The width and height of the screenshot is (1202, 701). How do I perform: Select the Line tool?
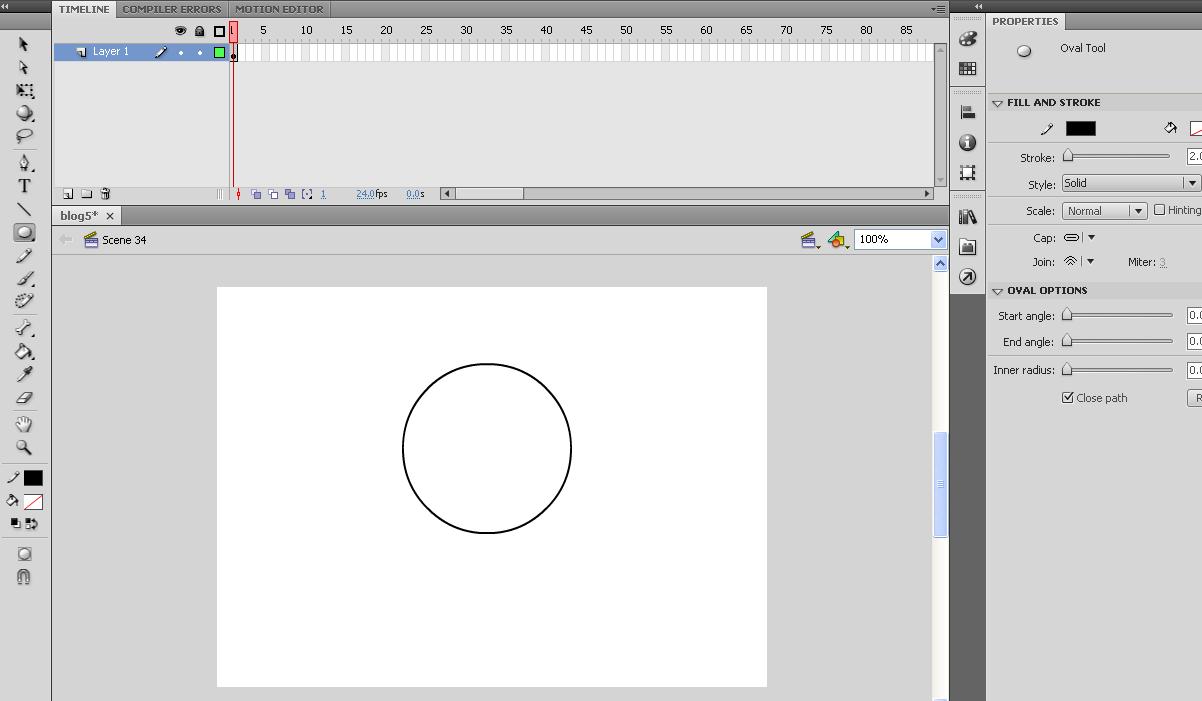(x=24, y=209)
